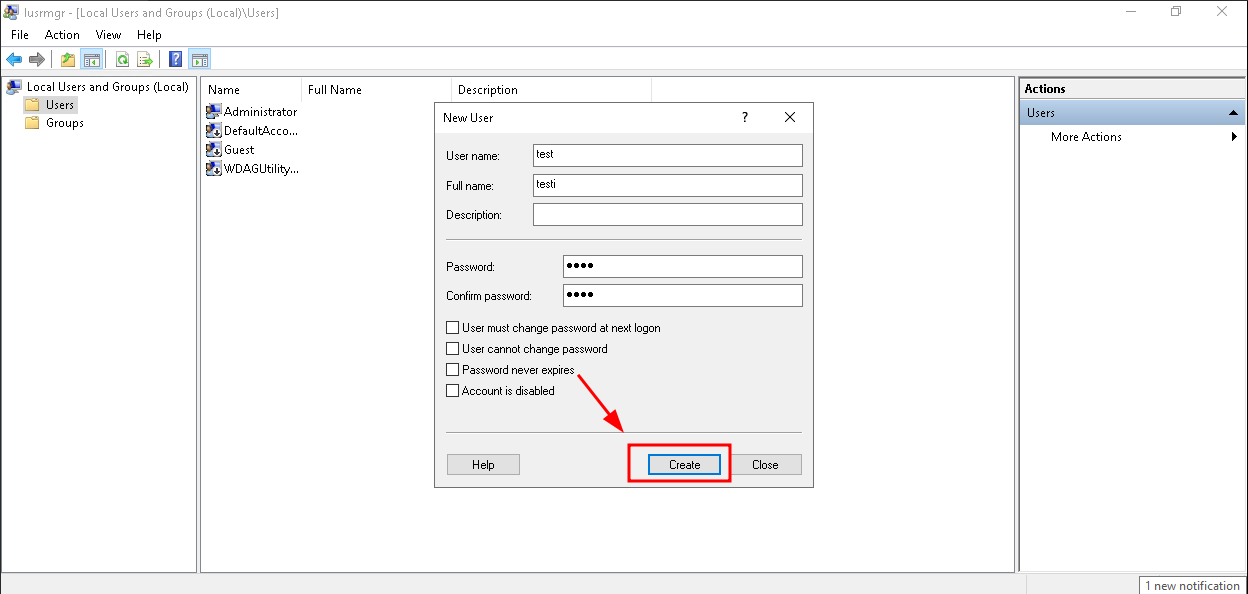Toggle Show/Hide Action Pane toolbar icon
The height and width of the screenshot is (594, 1248).
click(199, 60)
